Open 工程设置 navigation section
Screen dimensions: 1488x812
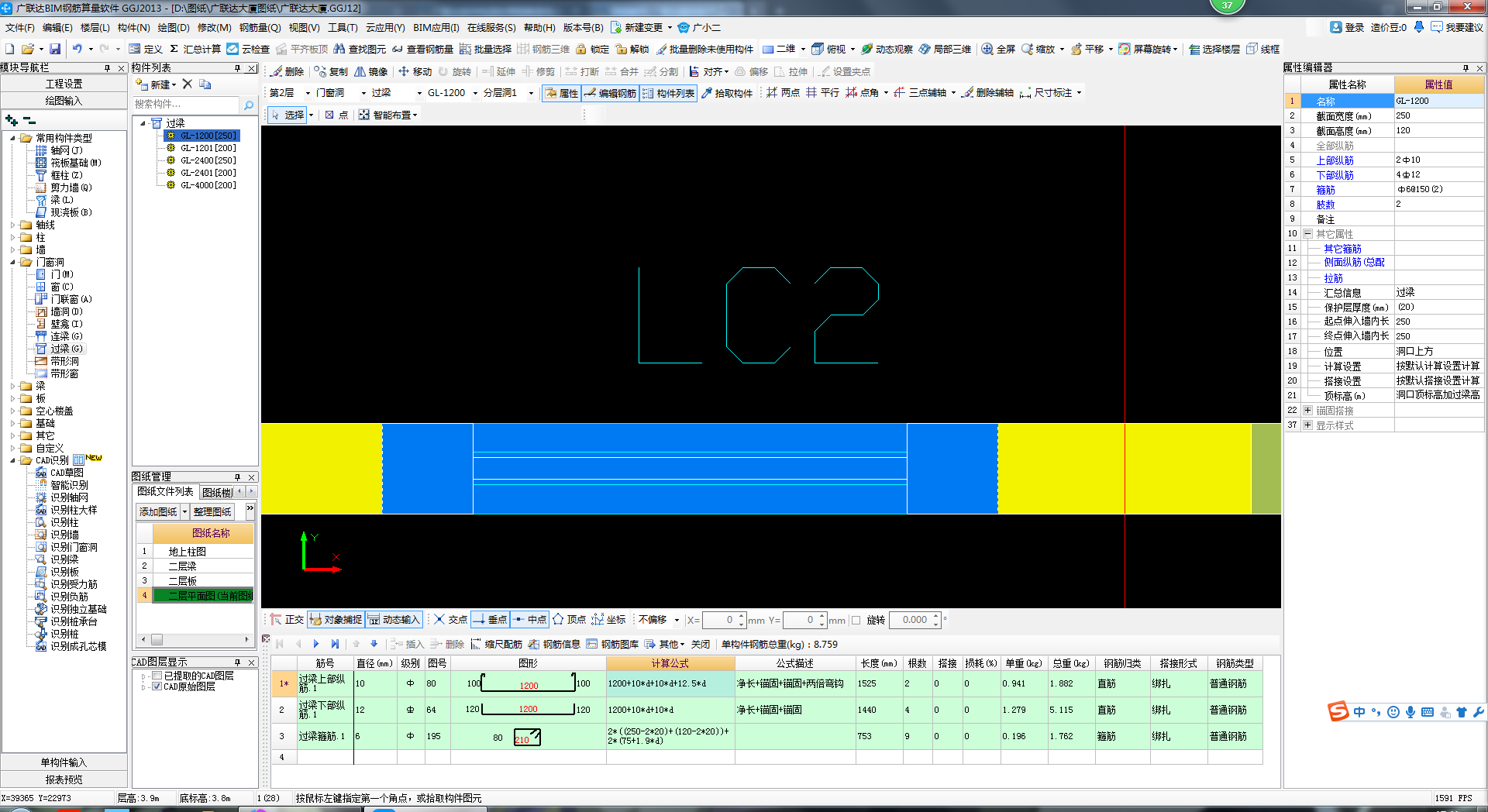(64, 84)
